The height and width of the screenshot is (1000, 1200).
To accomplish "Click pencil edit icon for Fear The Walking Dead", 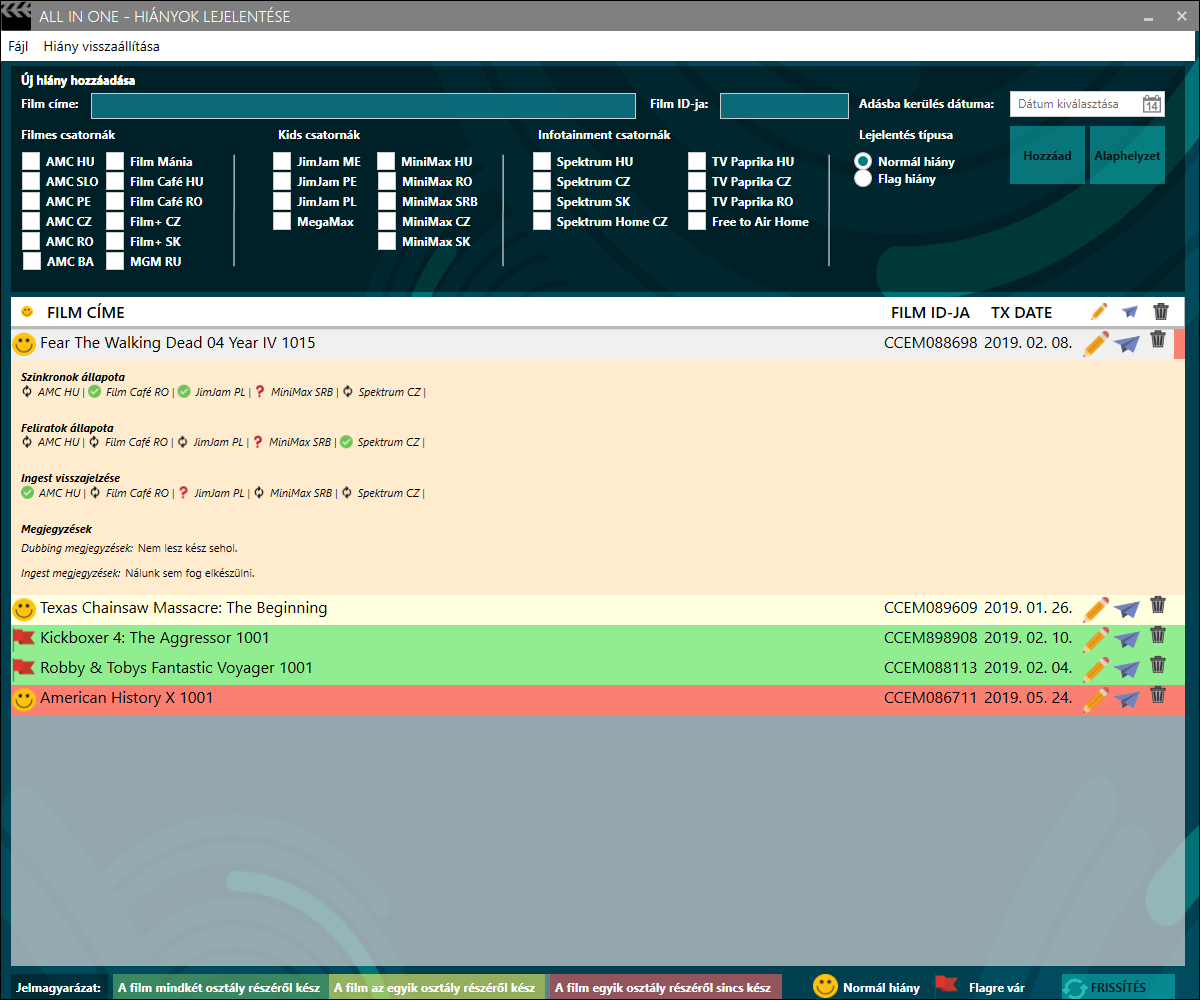I will click(x=1096, y=343).
